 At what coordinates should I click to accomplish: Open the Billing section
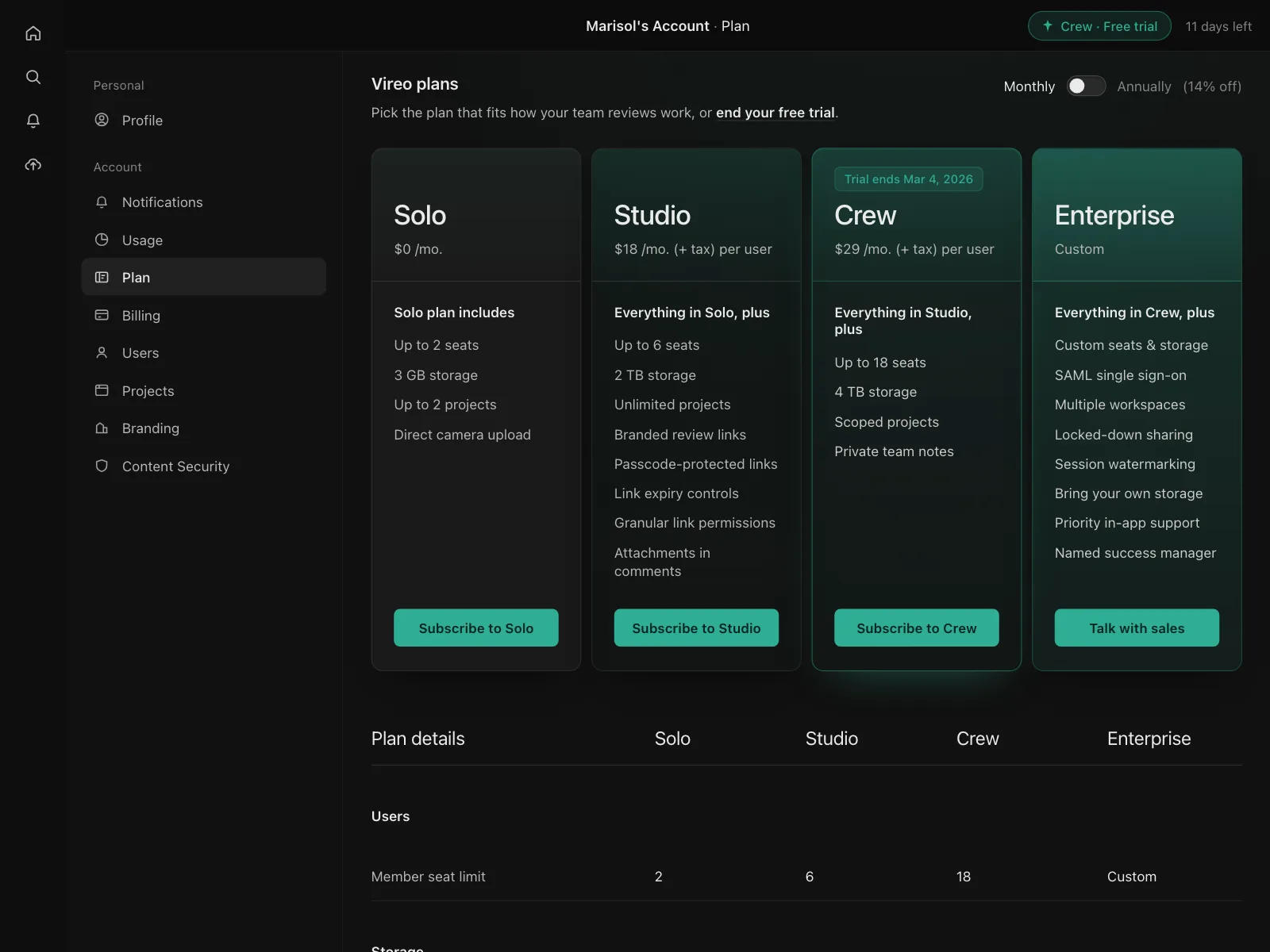coord(203,315)
